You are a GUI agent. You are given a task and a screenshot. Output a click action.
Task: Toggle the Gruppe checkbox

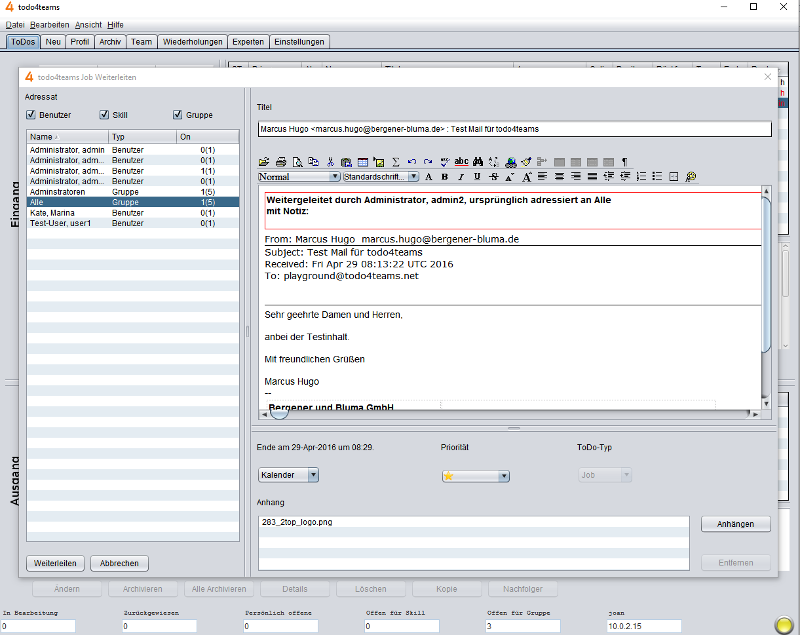pyautogui.click(x=178, y=115)
